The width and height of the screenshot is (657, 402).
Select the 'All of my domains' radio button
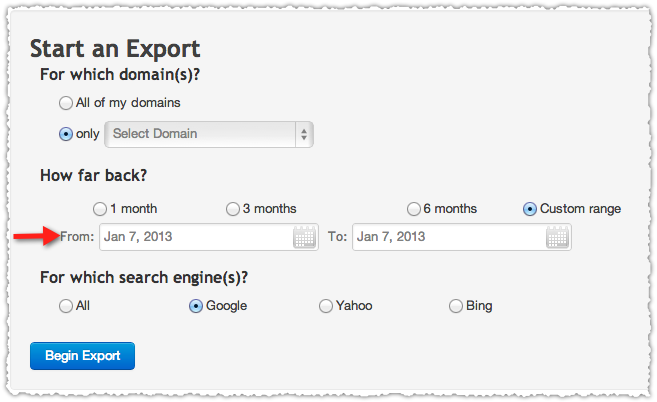click(66, 103)
